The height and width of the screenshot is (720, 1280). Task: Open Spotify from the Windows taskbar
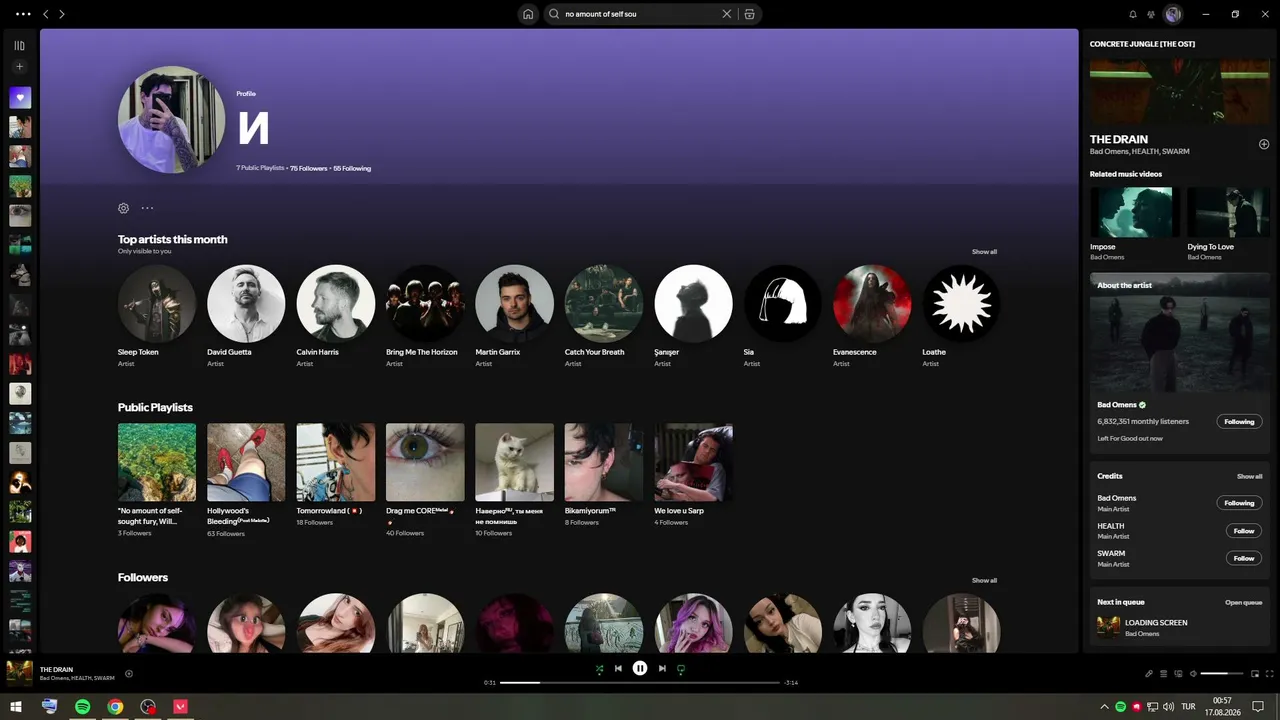tap(82, 706)
